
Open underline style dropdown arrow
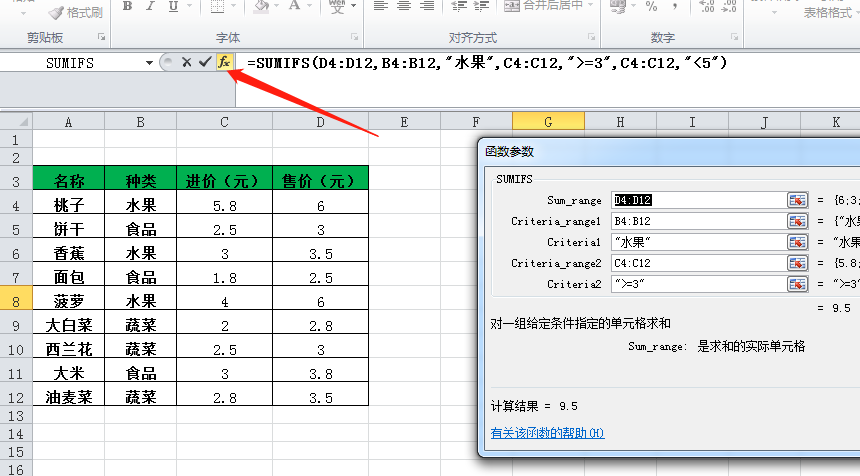[189, 7]
